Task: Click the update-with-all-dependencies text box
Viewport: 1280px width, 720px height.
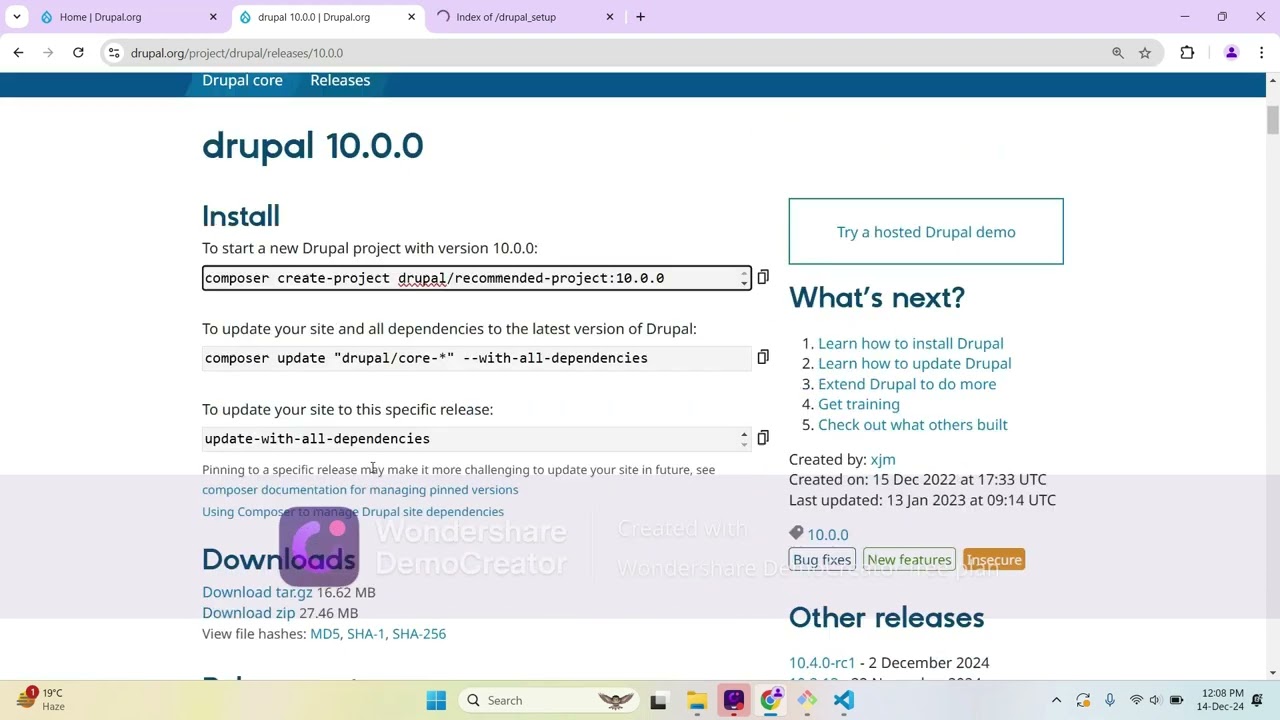Action: [x=476, y=439]
